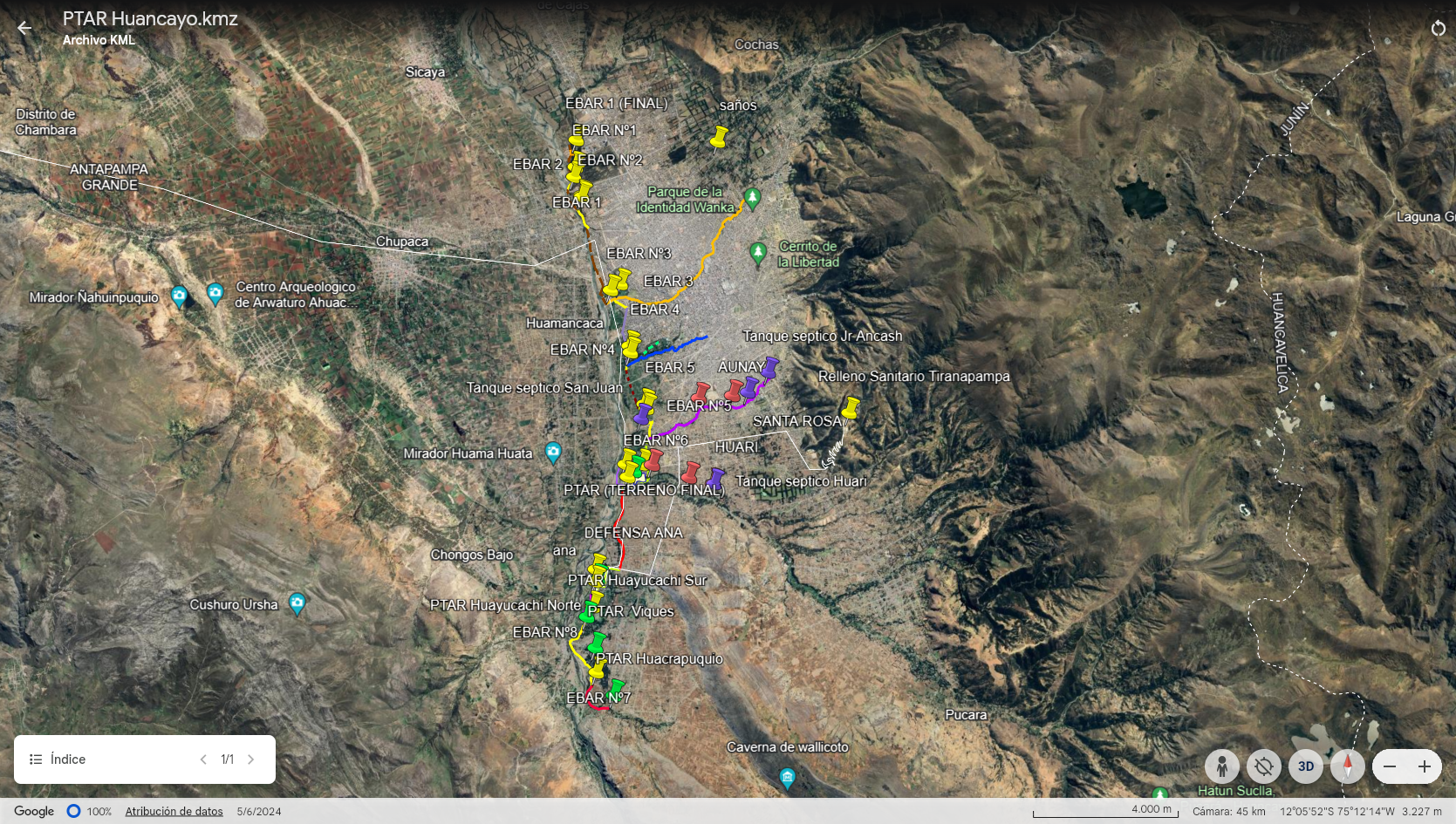This screenshot has width=1456, height=824.
Task: Zoom in with the plus button
Action: (1425, 766)
